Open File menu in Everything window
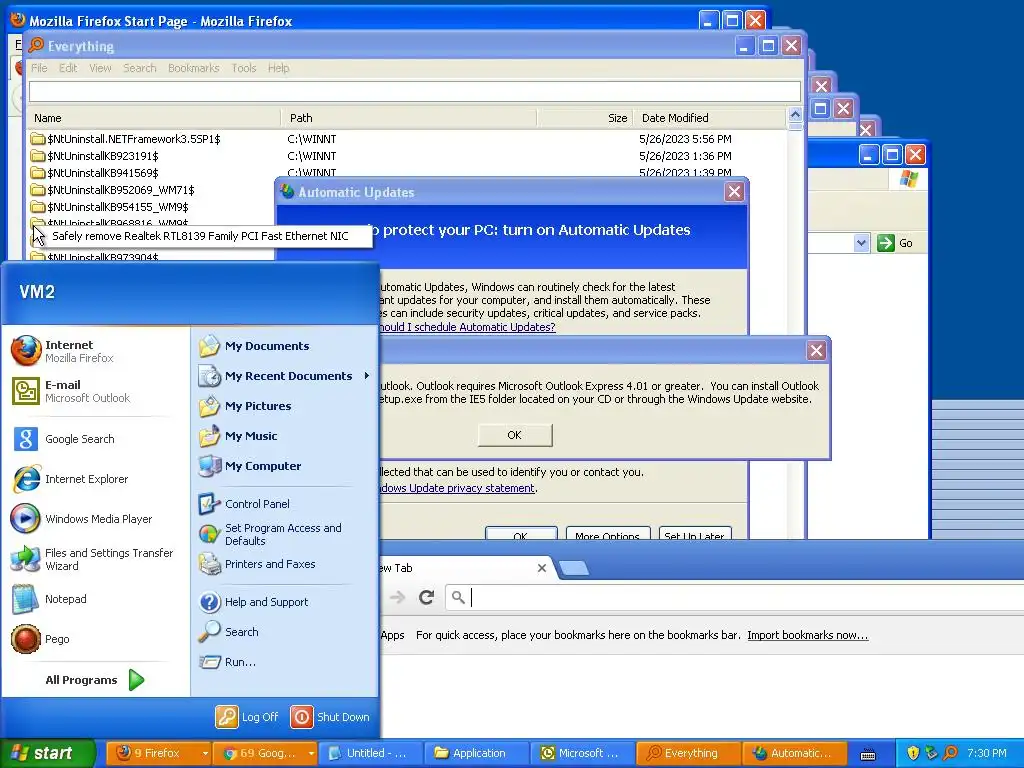 click(x=39, y=68)
